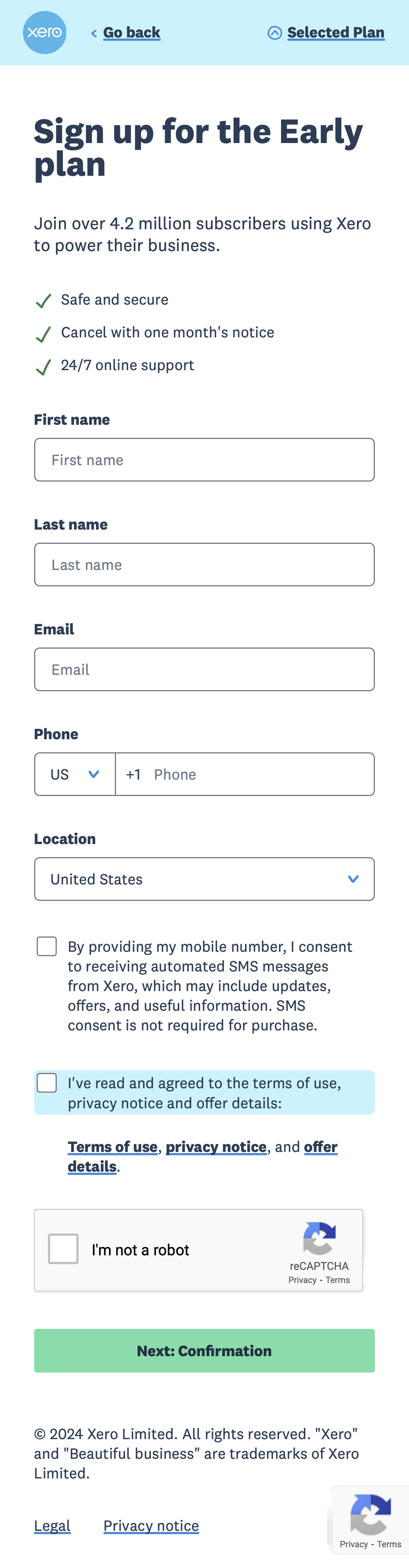
Task: Click the checkmark beside "Safe and secure"
Action: point(43,301)
